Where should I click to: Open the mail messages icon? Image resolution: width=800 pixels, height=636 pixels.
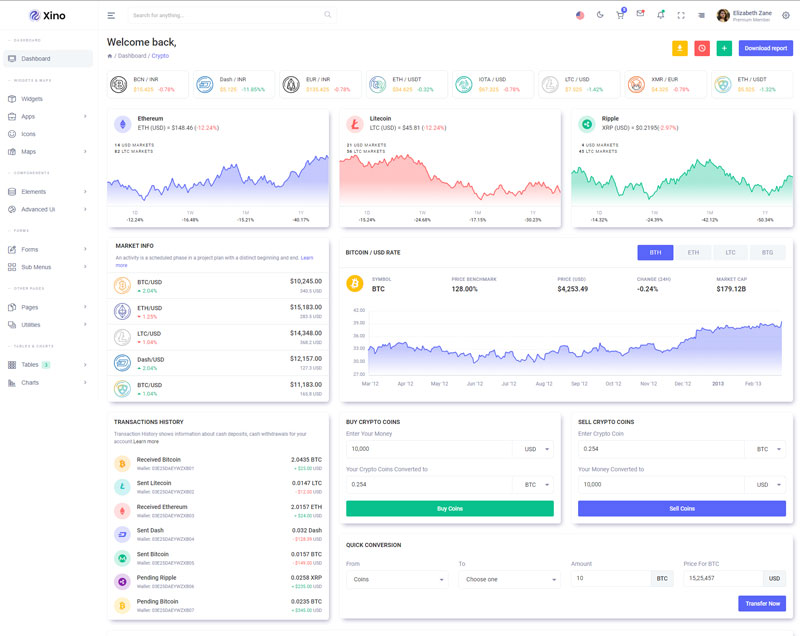coord(640,14)
